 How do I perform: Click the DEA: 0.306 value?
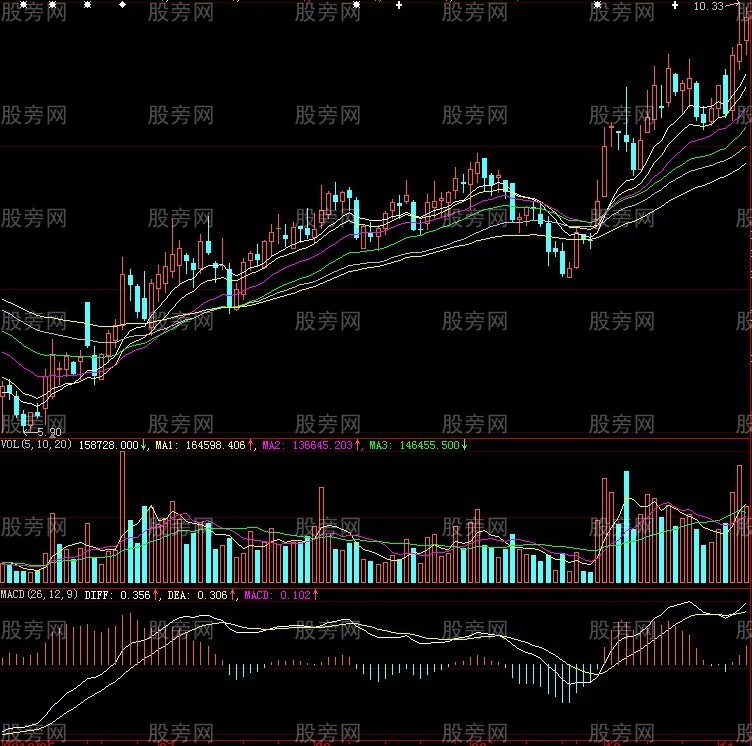pos(197,595)
